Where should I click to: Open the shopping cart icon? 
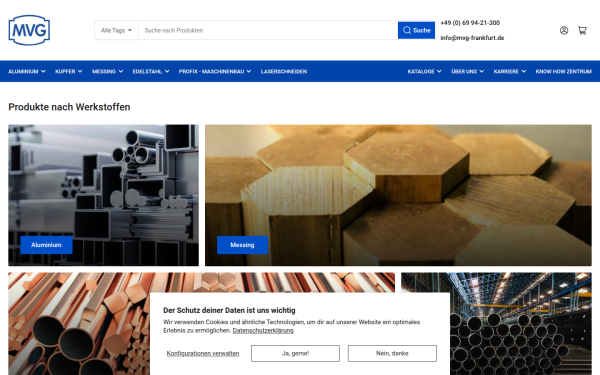click(582, 30)
